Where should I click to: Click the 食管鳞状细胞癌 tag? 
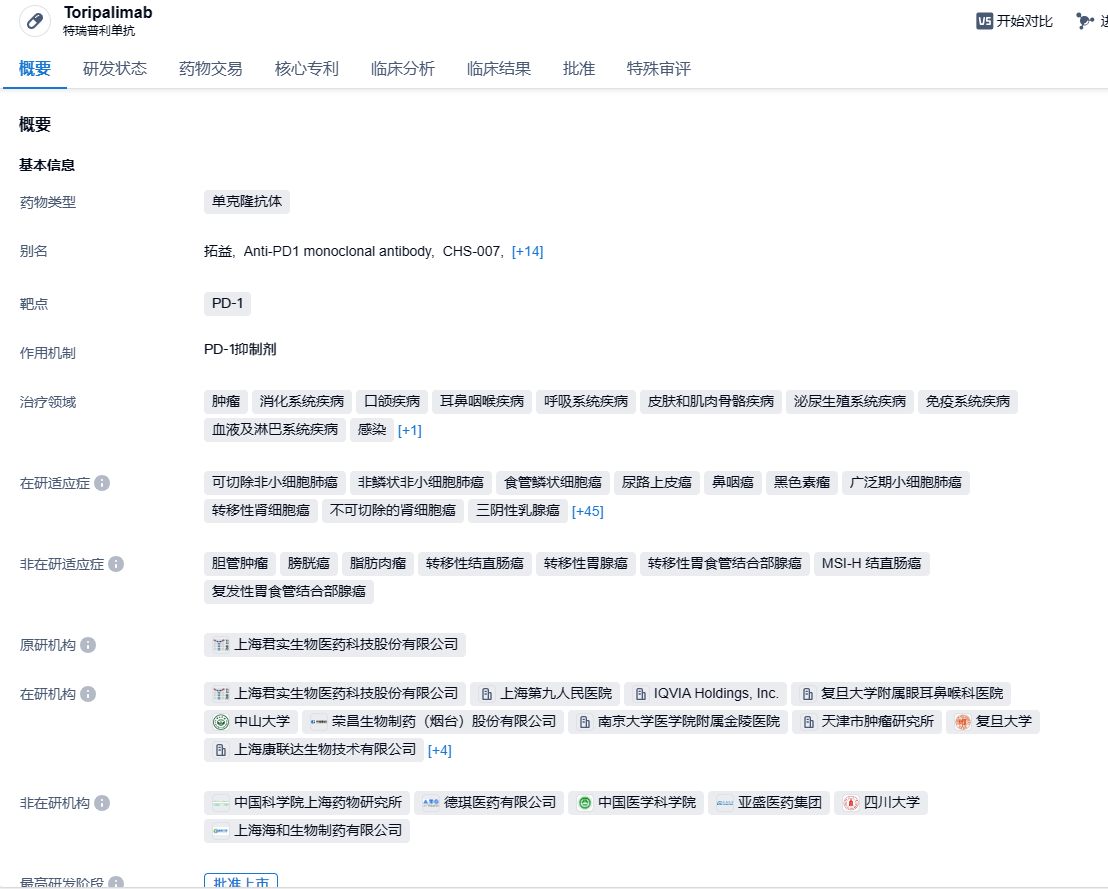pos(553,483)
